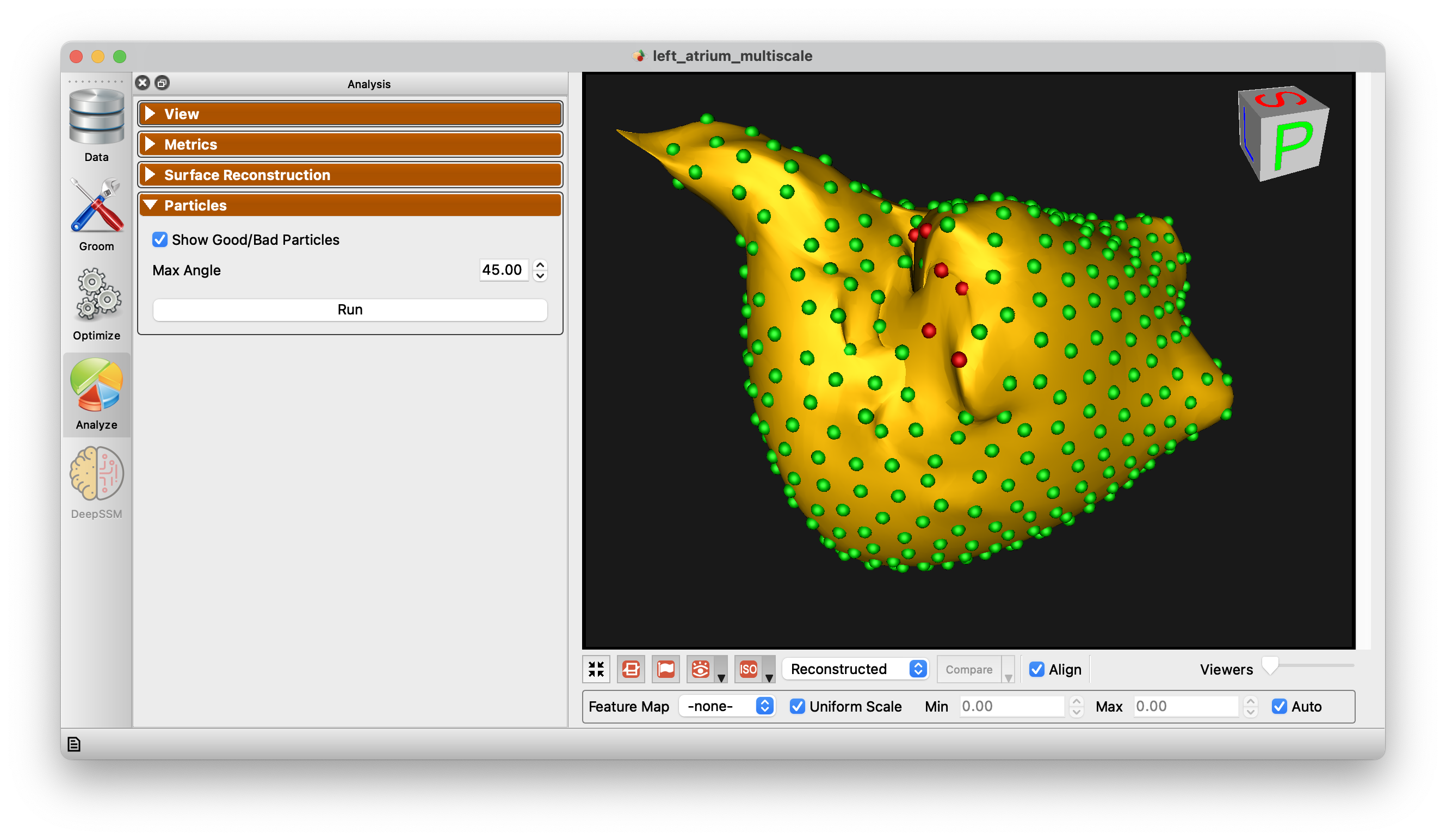Toggle the Auto checkbox
Image resolution: width=1446 pixels, height=840 pixels.
pos(1280,706)
